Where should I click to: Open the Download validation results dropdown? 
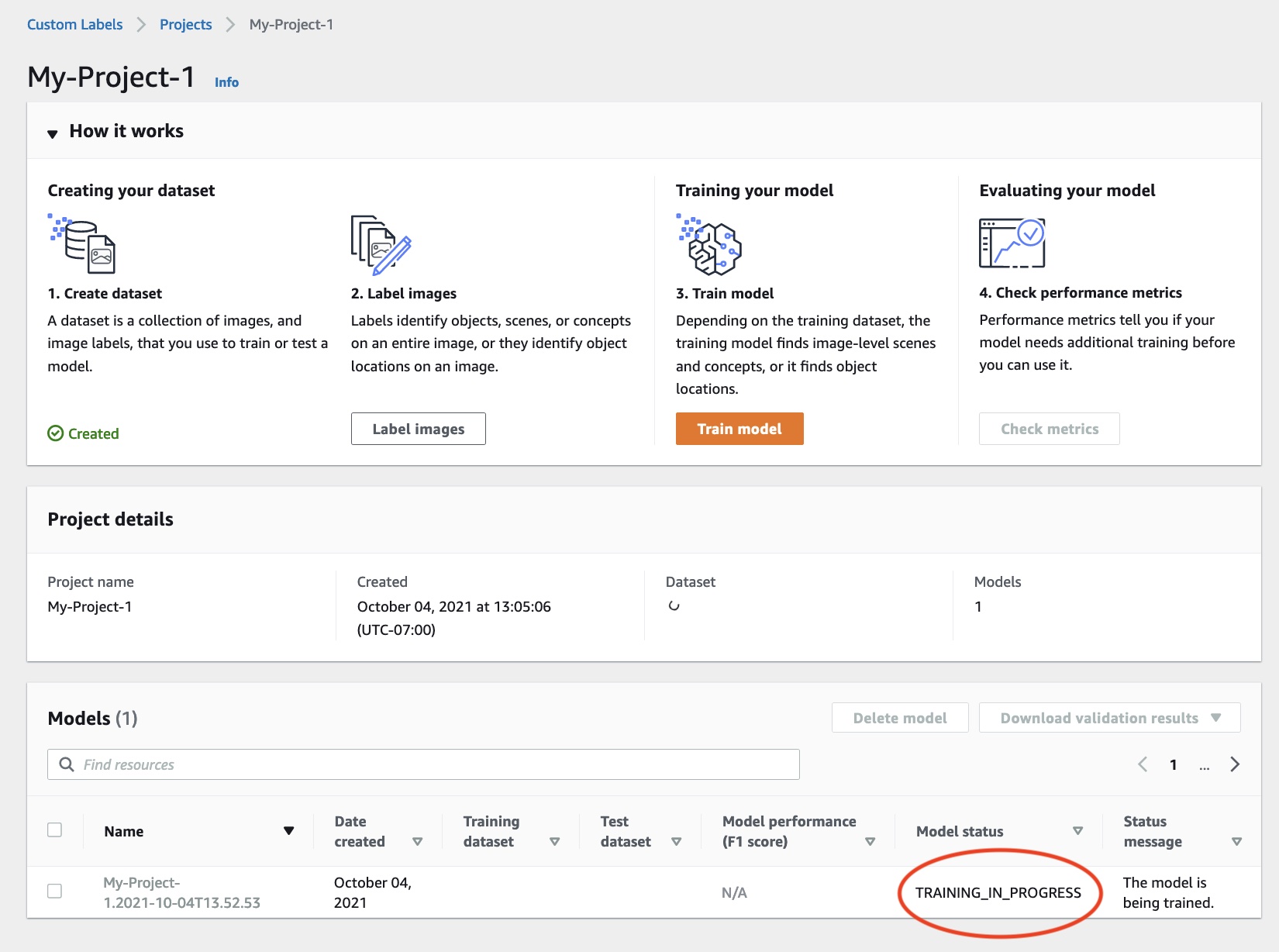[1108, 717]
